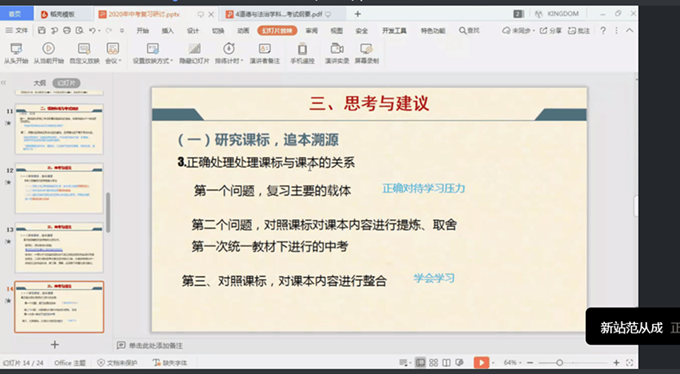
Task: Click the 查找 search button
Action: click(469, 30)
